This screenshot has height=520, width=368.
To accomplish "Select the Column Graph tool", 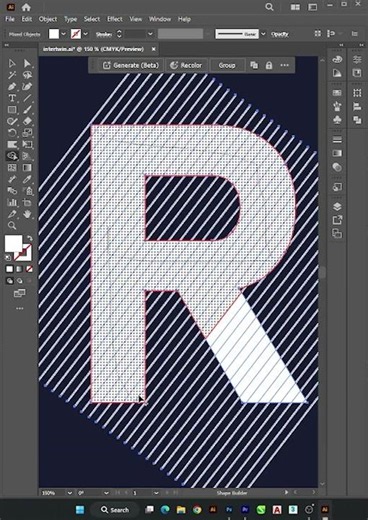I will tap(12, 202).
